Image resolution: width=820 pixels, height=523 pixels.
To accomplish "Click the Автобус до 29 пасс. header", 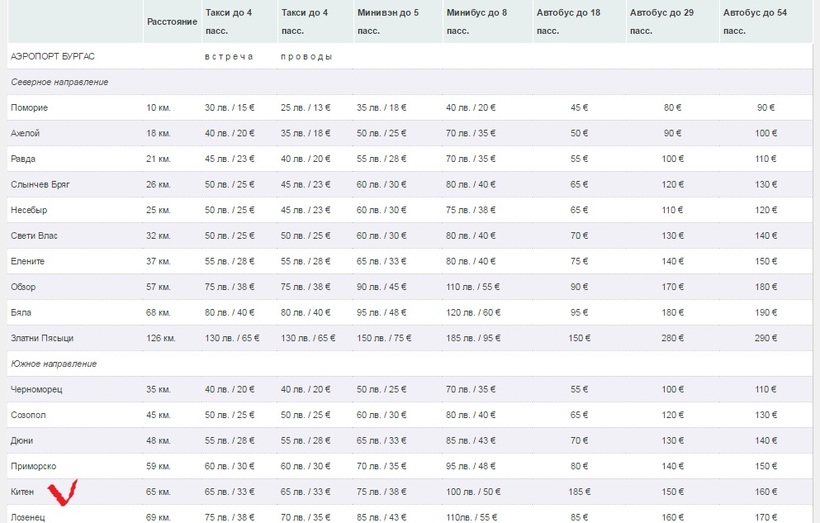I will [661, 21].
